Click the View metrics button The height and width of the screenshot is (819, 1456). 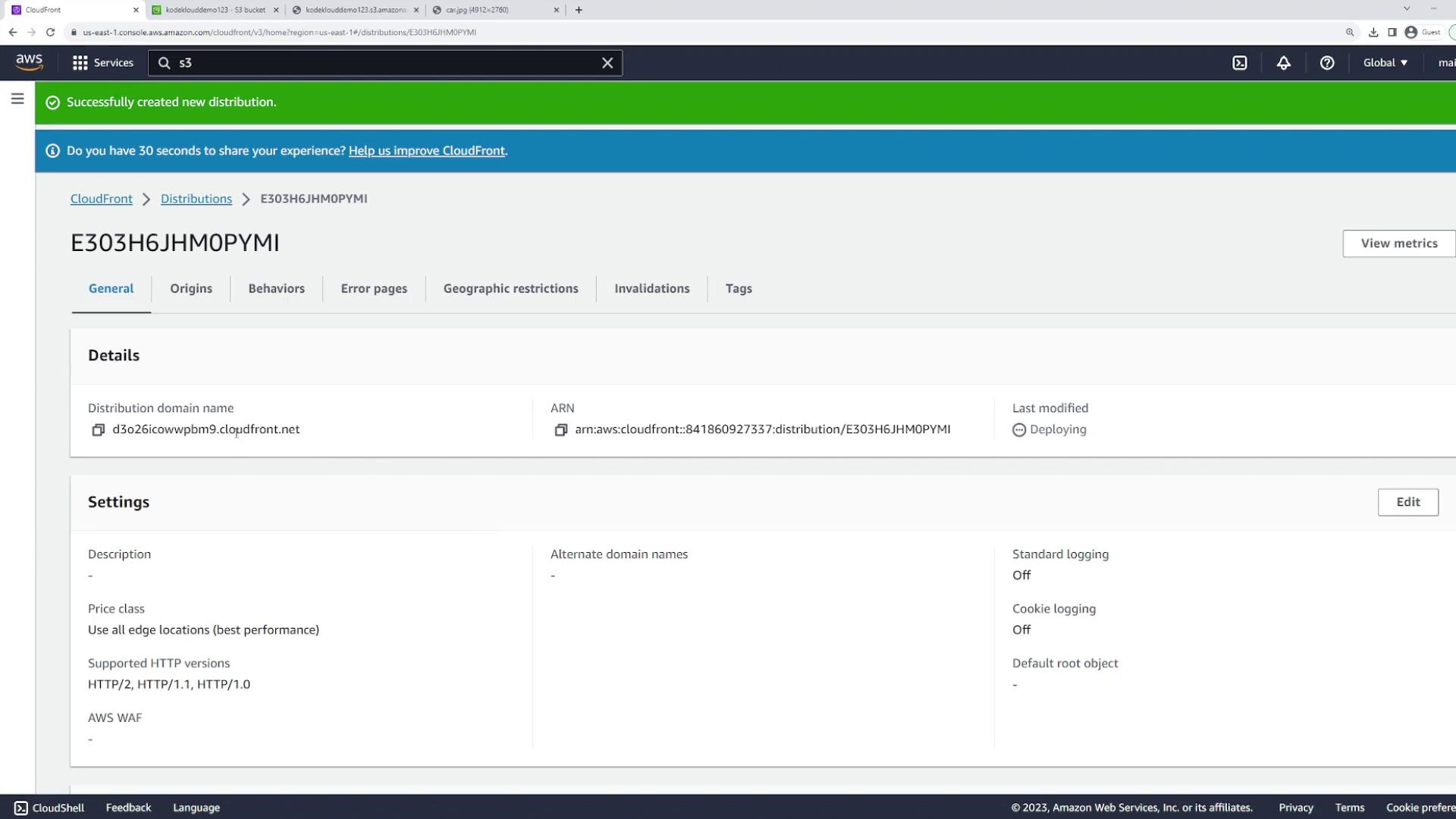coord(1398,243)
